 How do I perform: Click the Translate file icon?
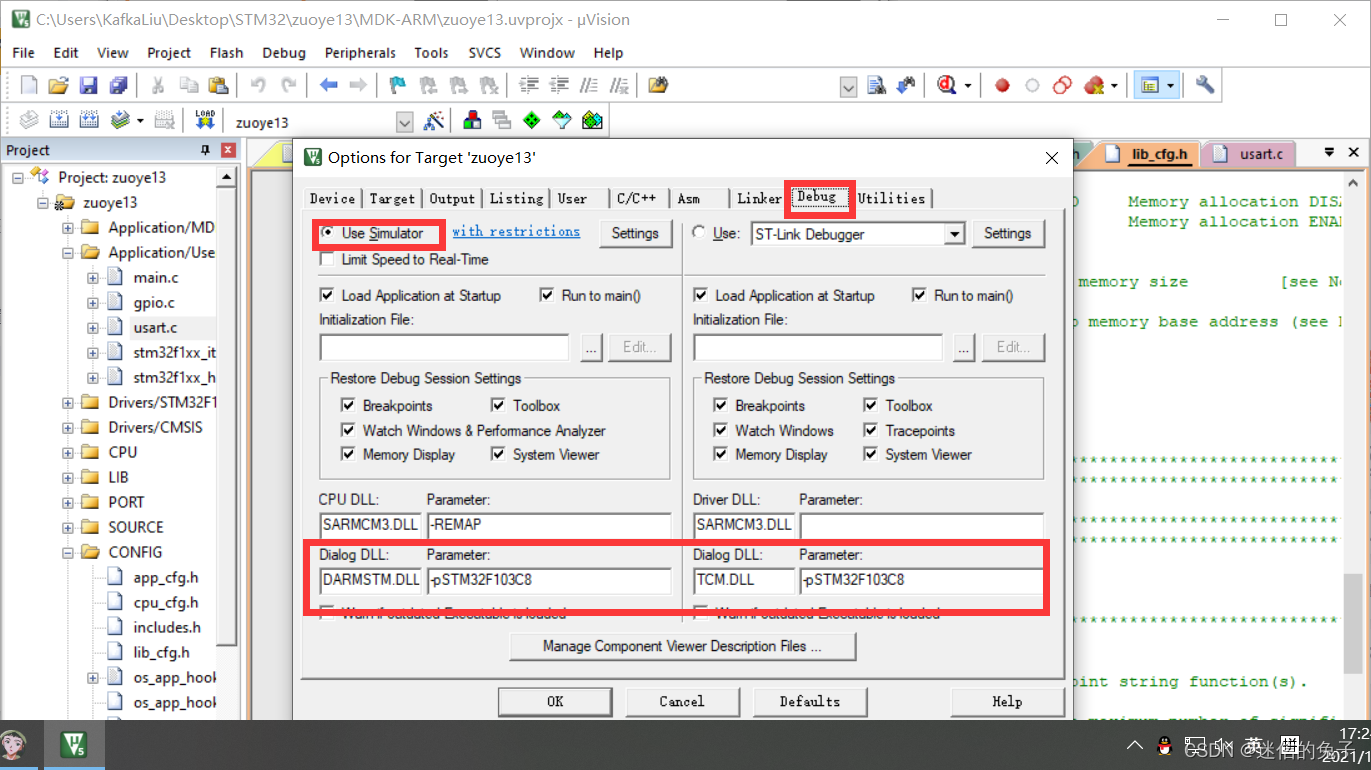[x=29, y=120]
